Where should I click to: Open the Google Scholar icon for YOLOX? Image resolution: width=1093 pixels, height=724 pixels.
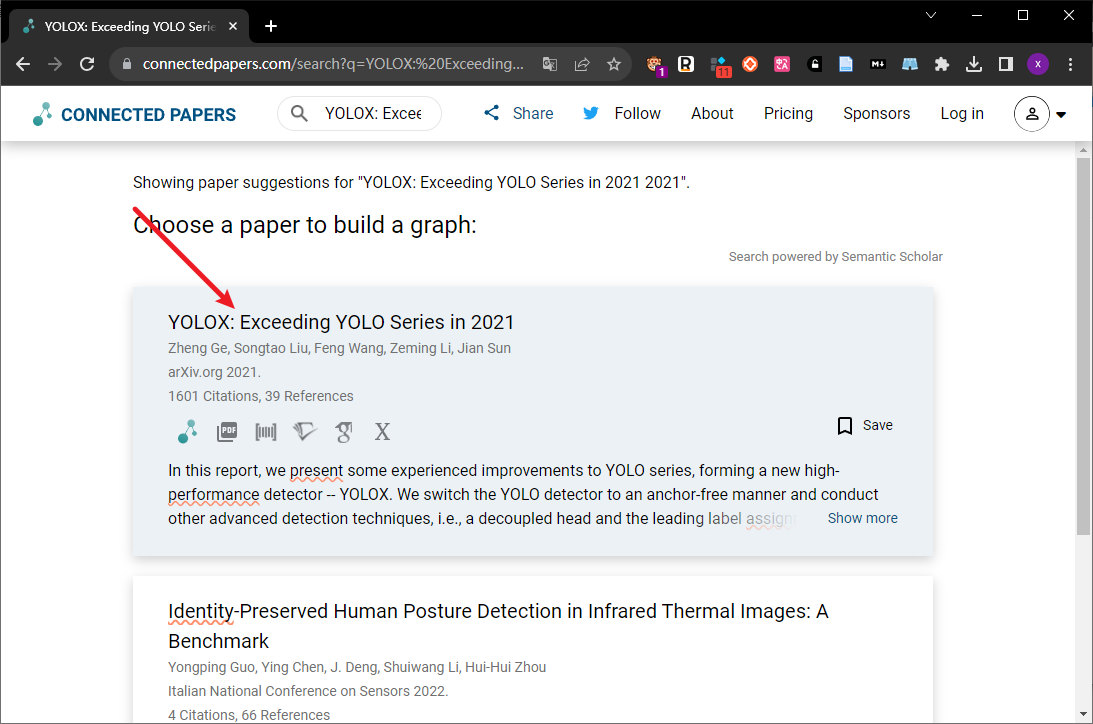pyautogui.click(x=343, y=431)
